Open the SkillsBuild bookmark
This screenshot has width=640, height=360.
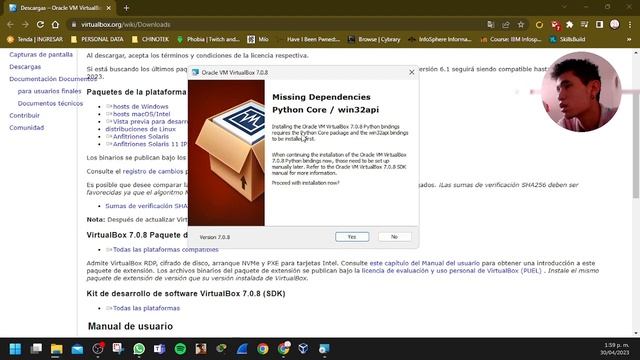point(567,40)
